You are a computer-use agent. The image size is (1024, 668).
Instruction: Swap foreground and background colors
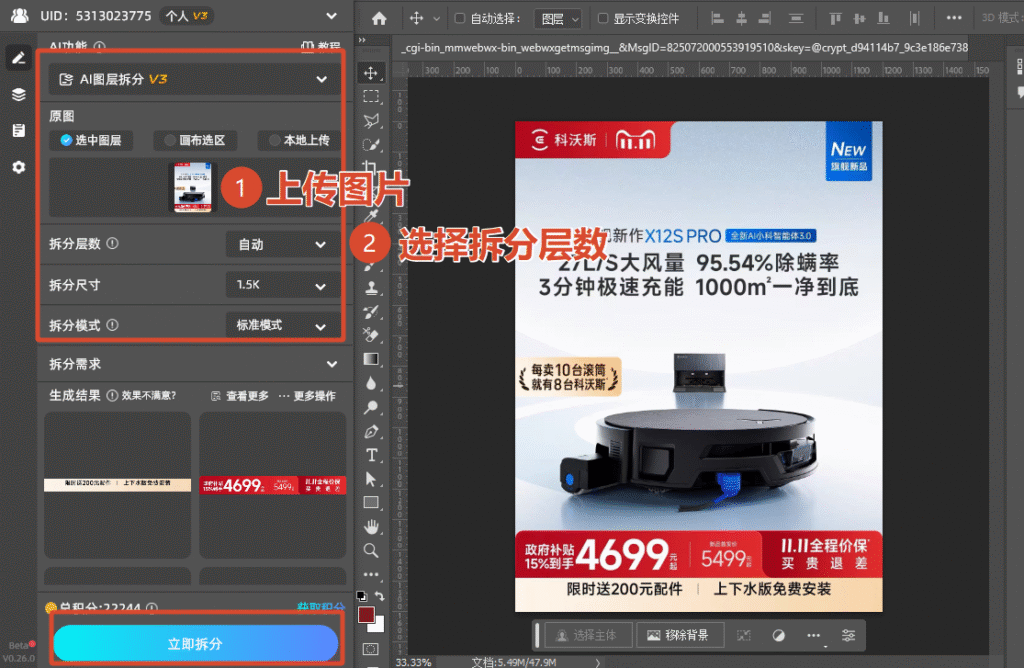pyautogui.click(x=379, y=596)
